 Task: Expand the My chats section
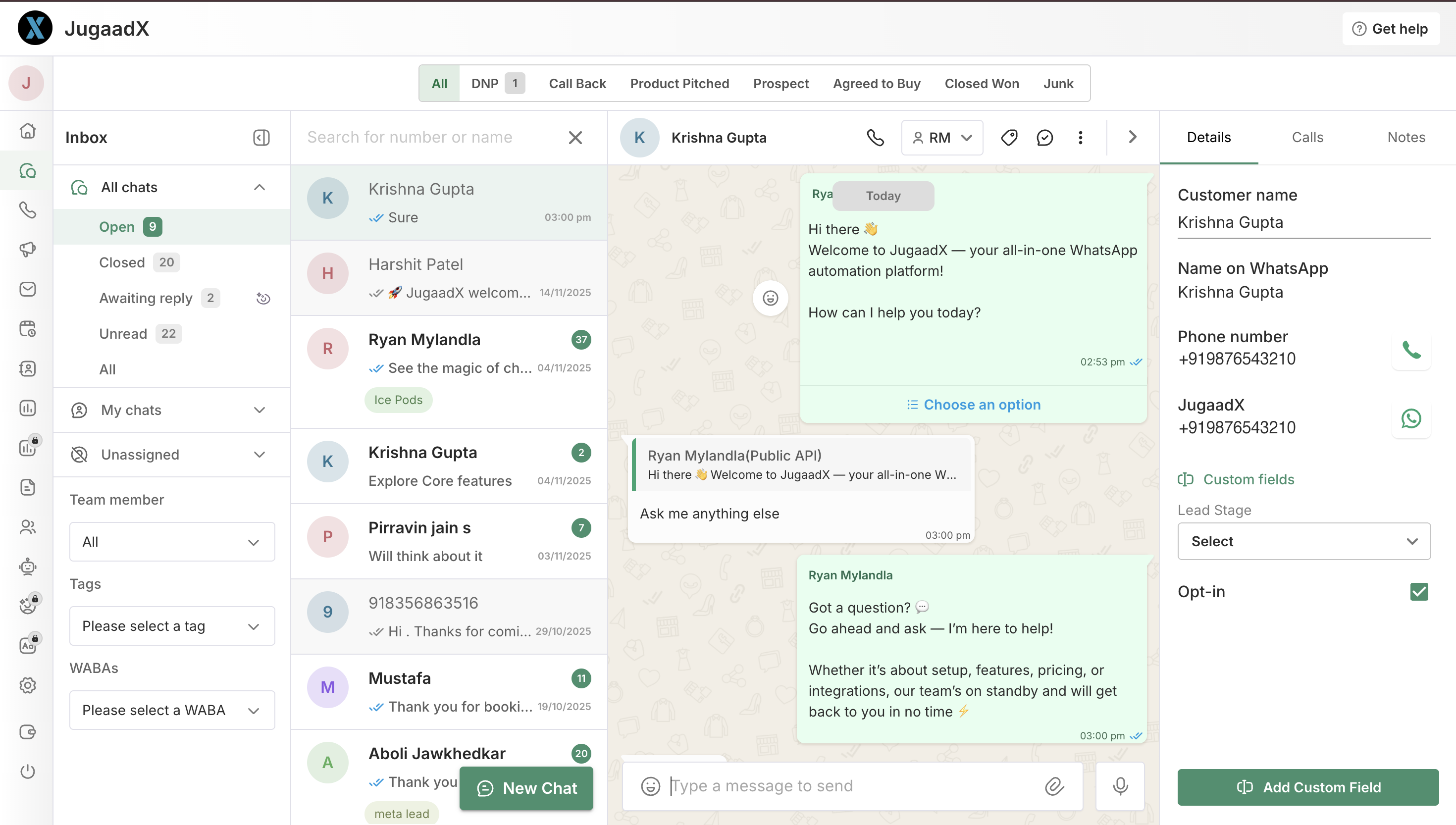coord(260,410)
